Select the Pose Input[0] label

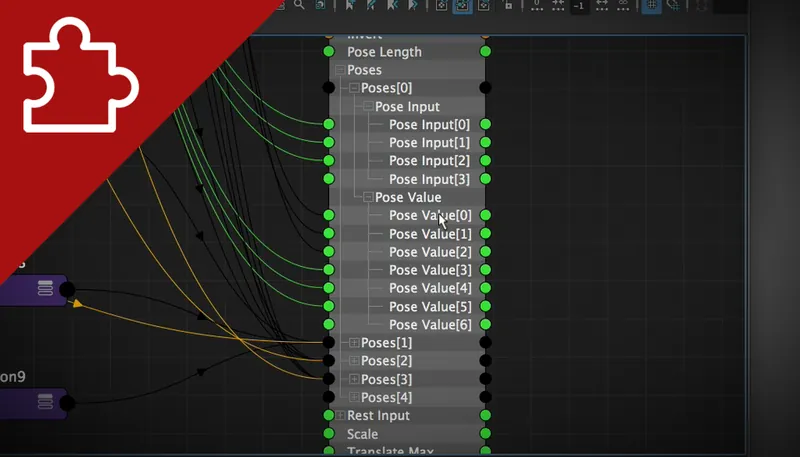point(430,125)
